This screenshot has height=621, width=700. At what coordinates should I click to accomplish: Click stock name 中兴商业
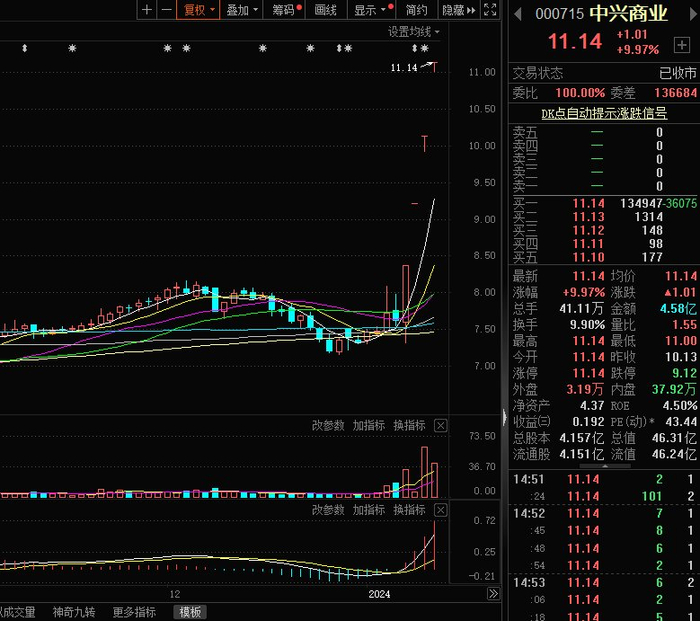pos(629,14)
